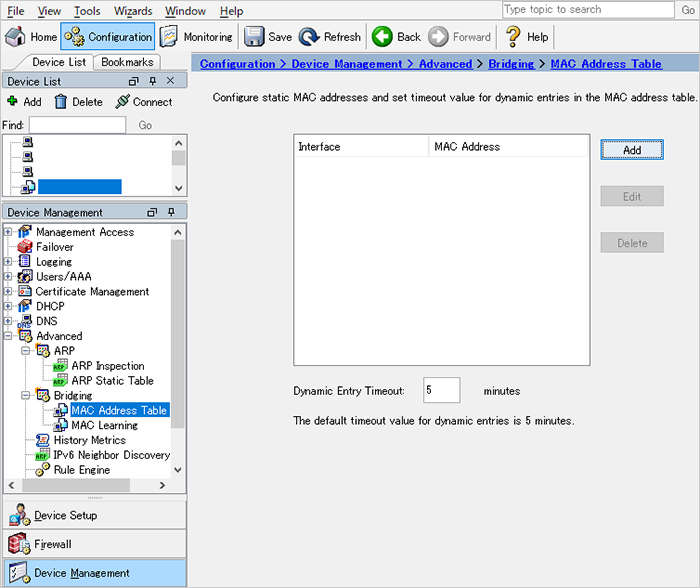The height and width of the screenshot is (588, 700).
Task: Refresh the device configuration
Action: click(x=309, y=37)
